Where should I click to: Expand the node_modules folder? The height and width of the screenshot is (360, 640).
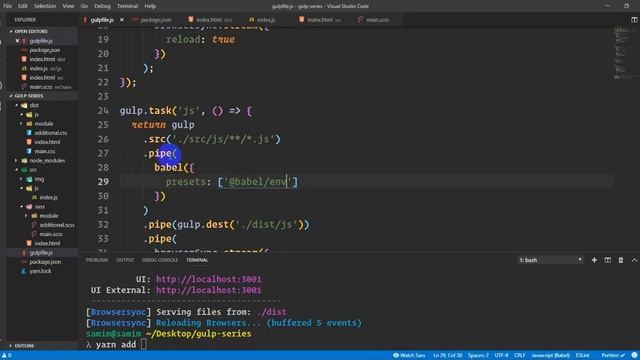click(47, 160)
